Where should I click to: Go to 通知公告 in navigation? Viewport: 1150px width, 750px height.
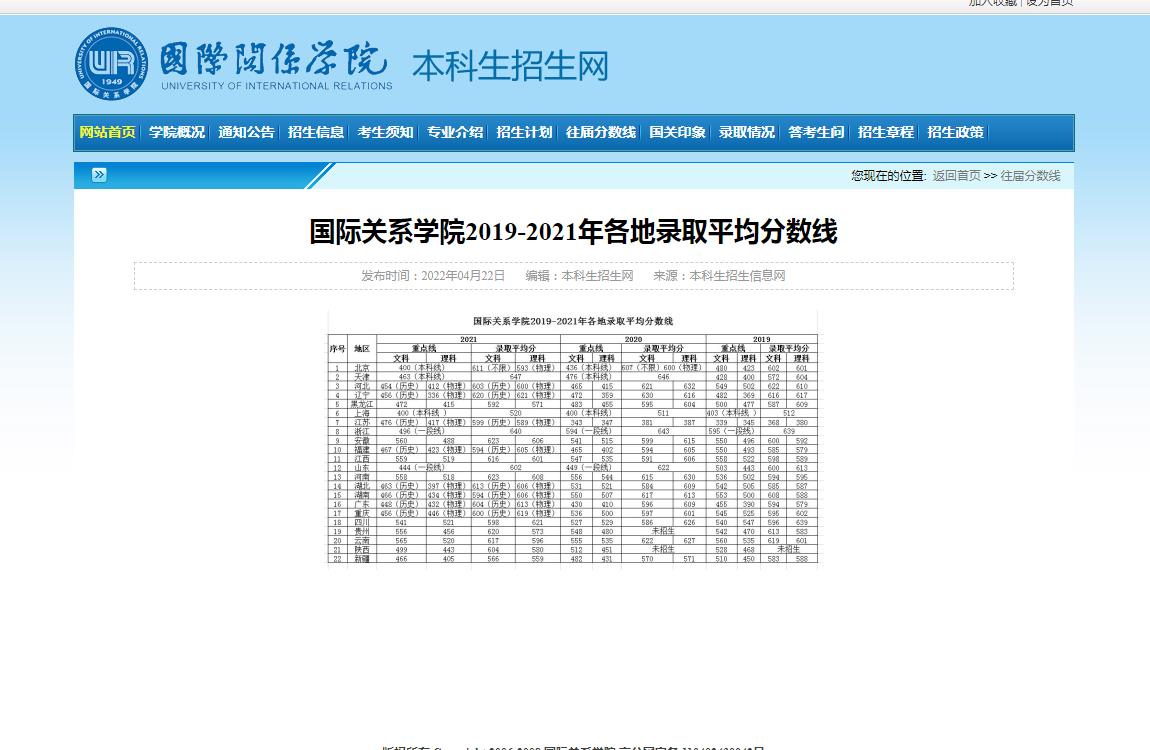click(246, 133)
